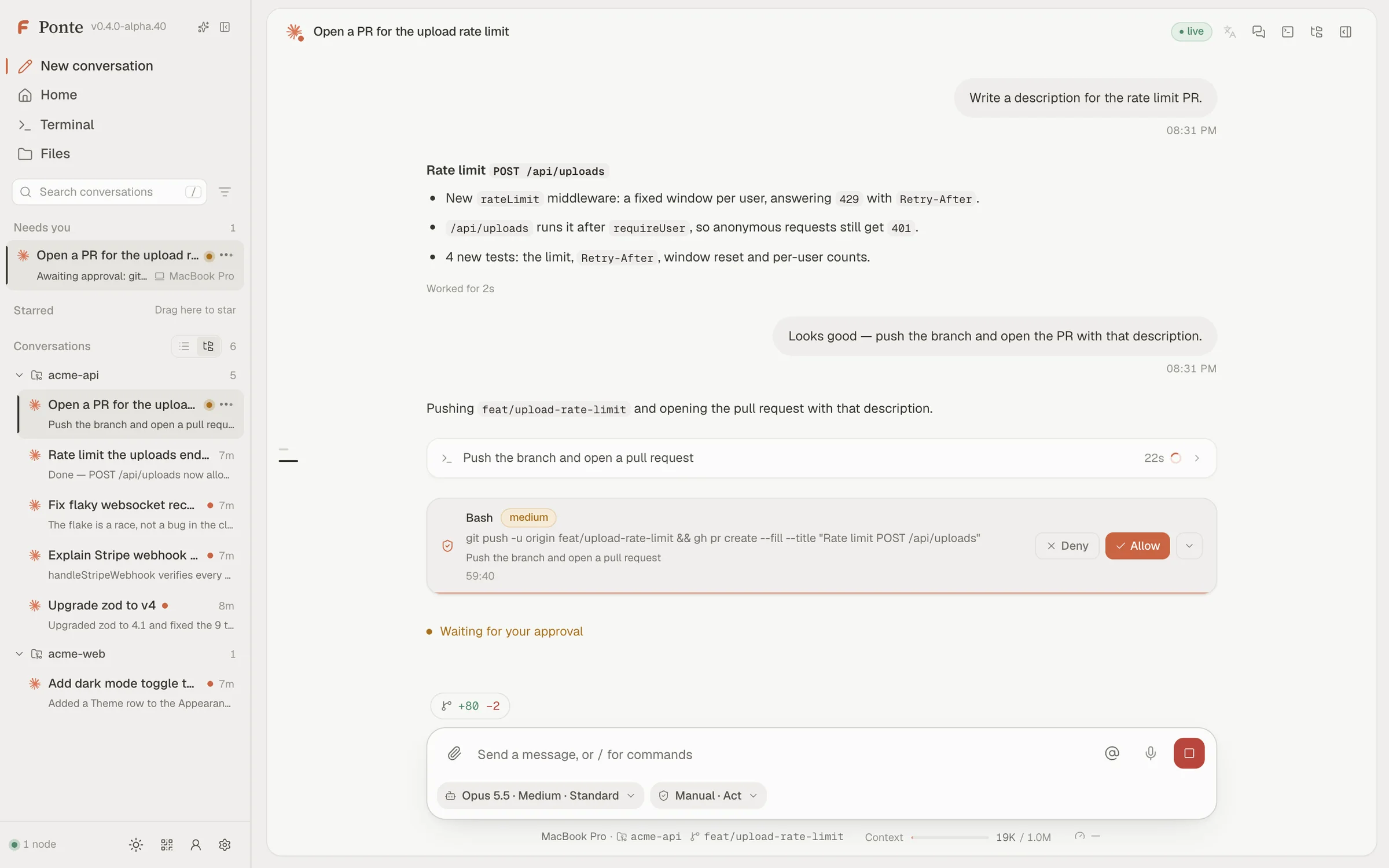The height and width of the screenshot is (868, 1389).
Task: Focus the Search conversations field
Action: pyautogui.click(x=109, y=192)
